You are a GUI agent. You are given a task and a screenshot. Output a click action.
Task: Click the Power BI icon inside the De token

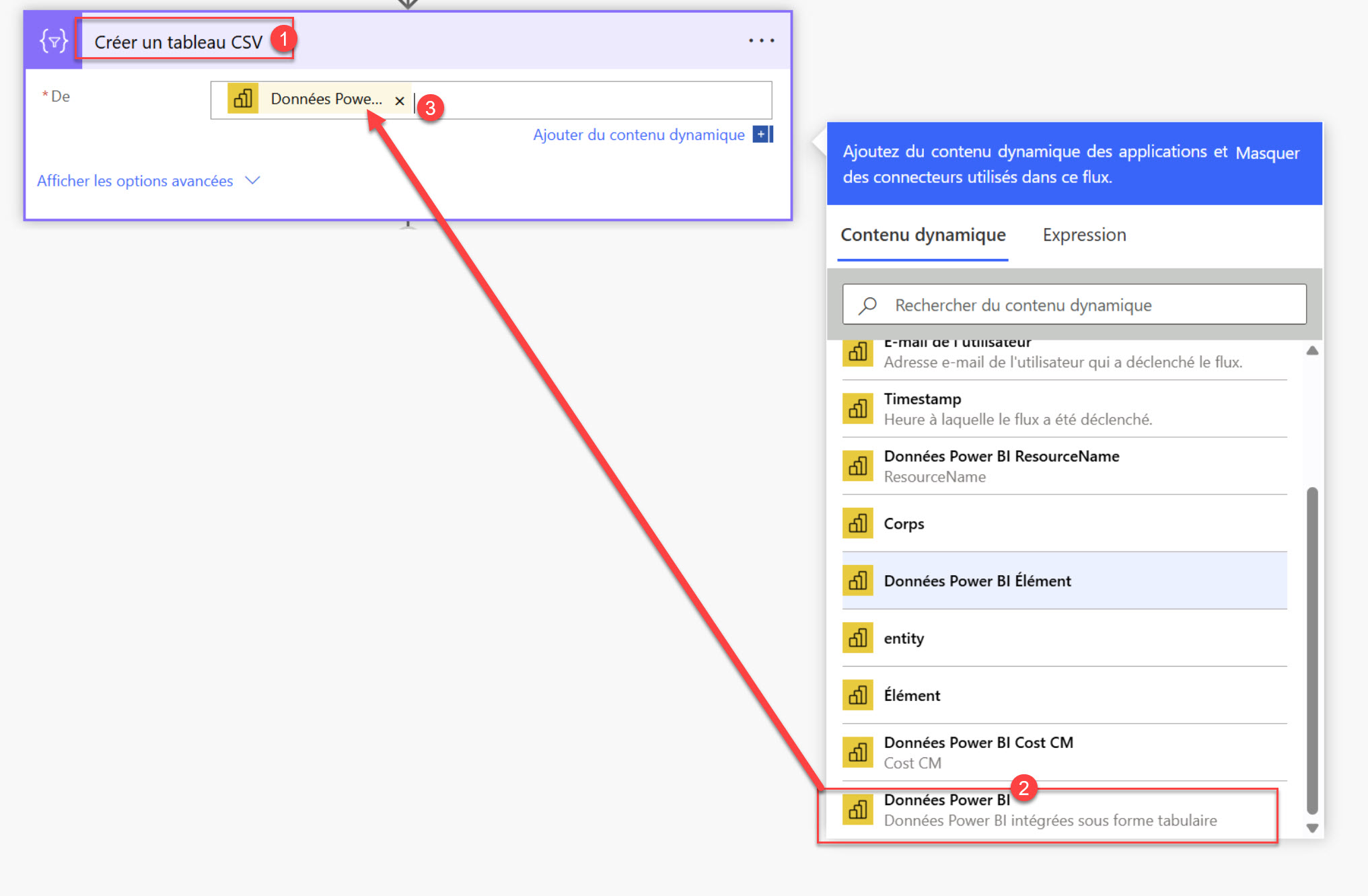[x=243, y=99]
